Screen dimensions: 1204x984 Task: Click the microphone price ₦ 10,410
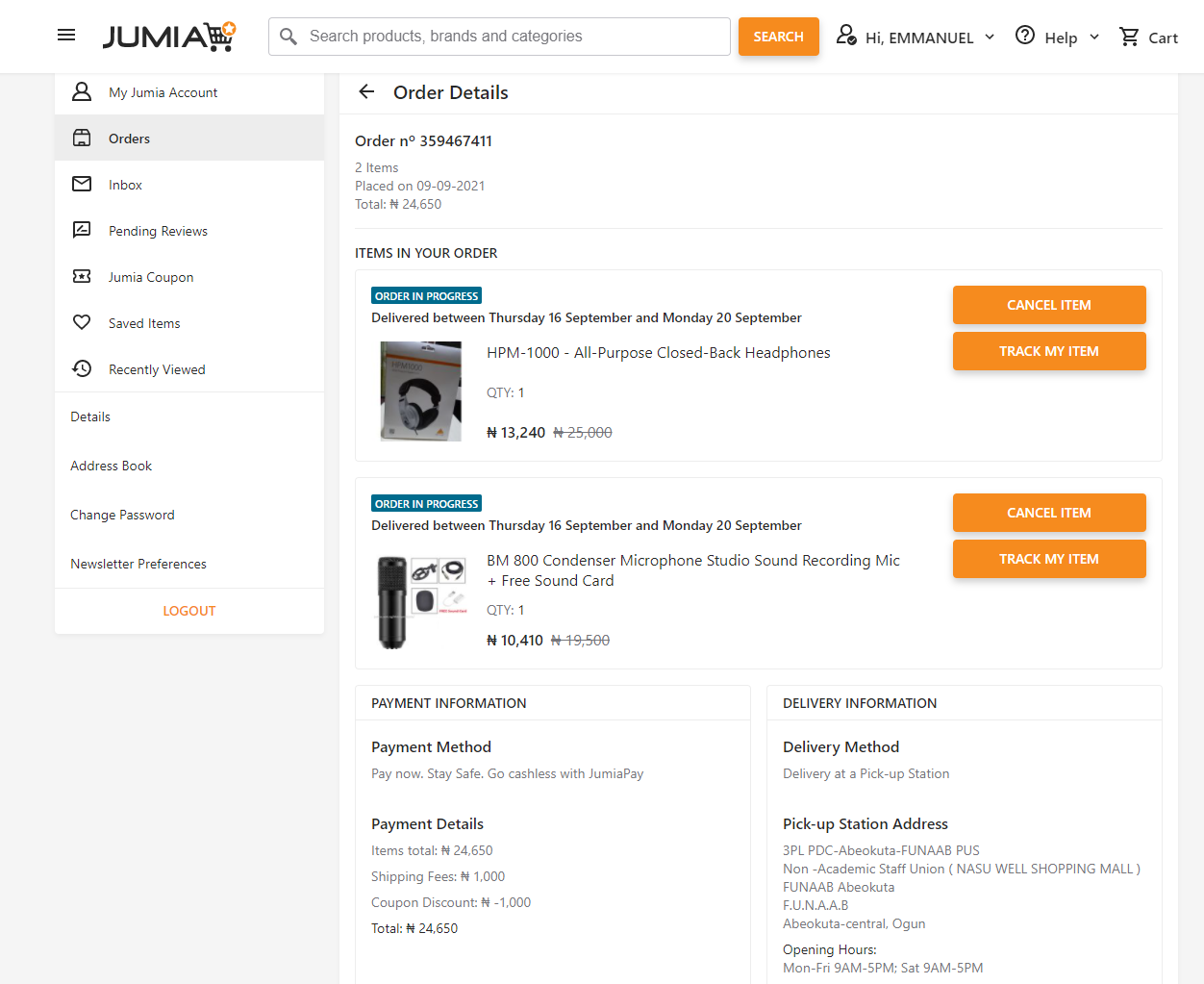[x=515, y=641]
